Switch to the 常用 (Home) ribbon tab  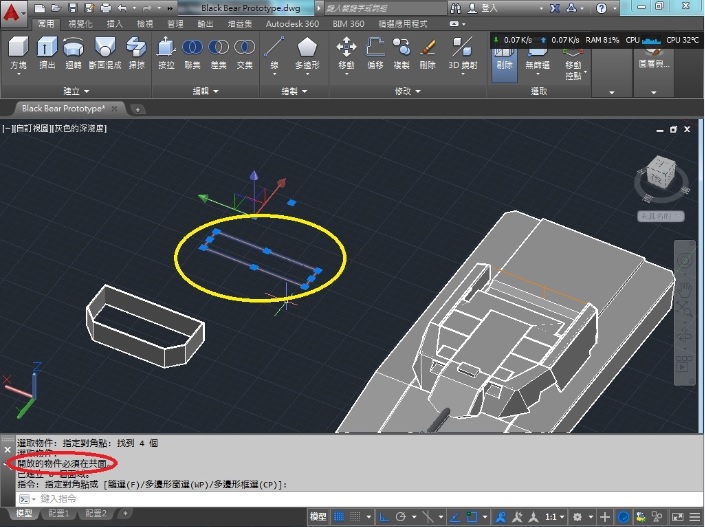[46, 24]
